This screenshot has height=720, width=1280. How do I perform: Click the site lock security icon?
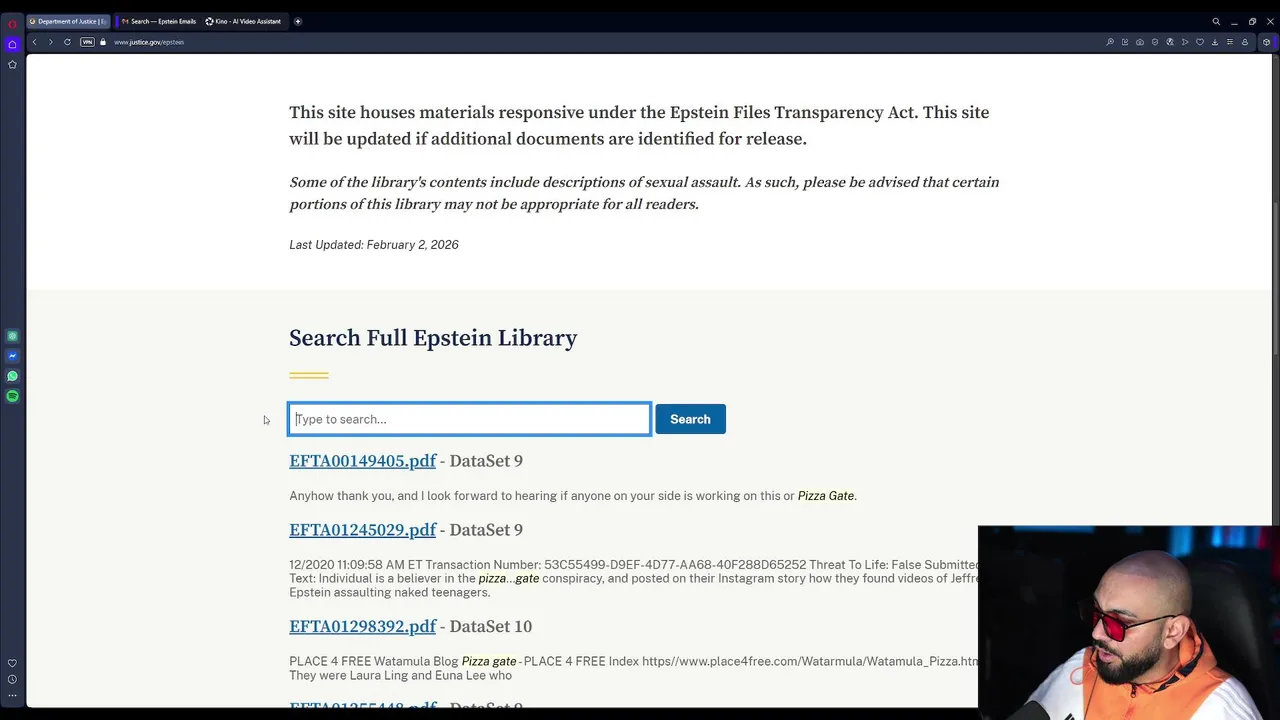(x=103, y=42)
